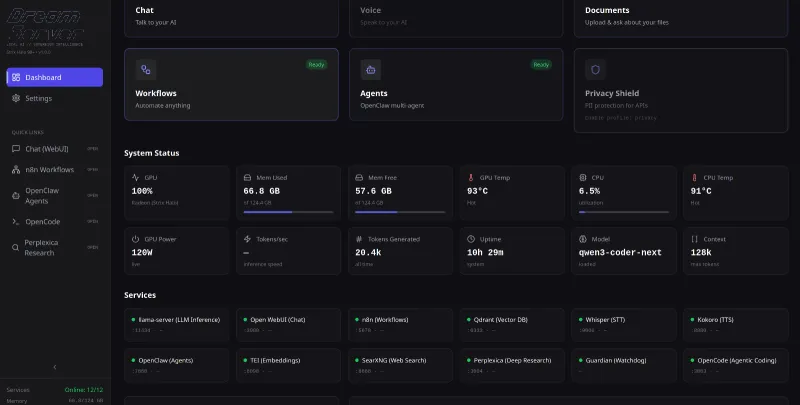Screen dimensions: 800x405
Task: Select the TEI (Embeddings) service
Action: tap(288, 365)
